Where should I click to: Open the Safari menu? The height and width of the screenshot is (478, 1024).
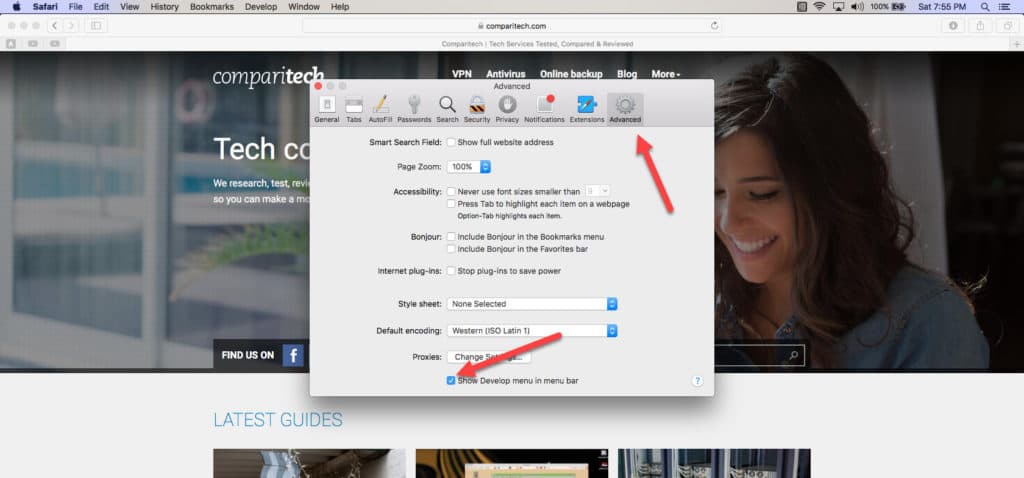[46, 7]
